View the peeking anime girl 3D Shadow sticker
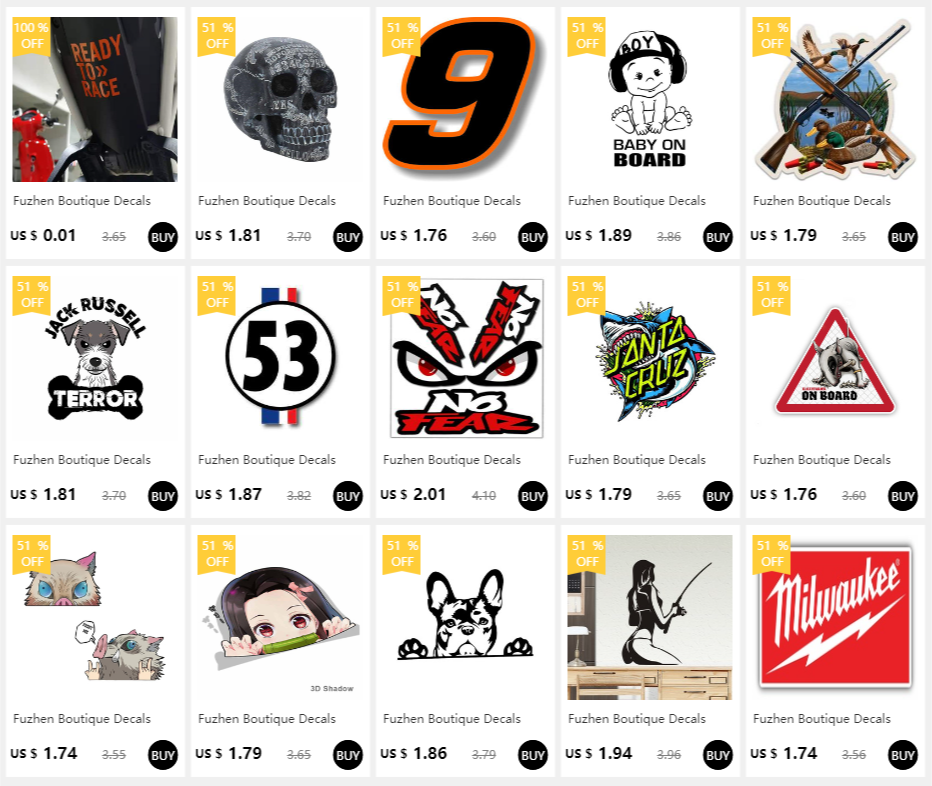The image size is (932, 786). coord(280,617)
